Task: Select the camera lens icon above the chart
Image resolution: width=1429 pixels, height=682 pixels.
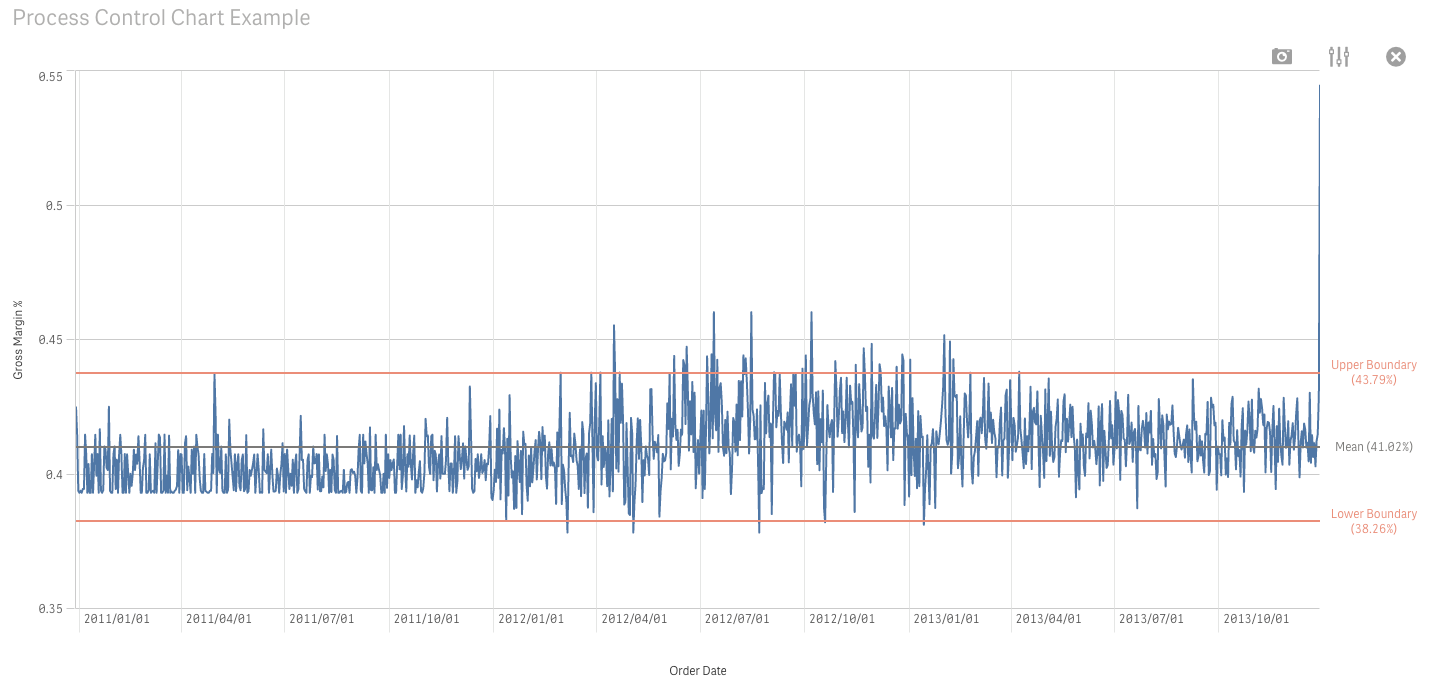Action: click(1281, 56)
